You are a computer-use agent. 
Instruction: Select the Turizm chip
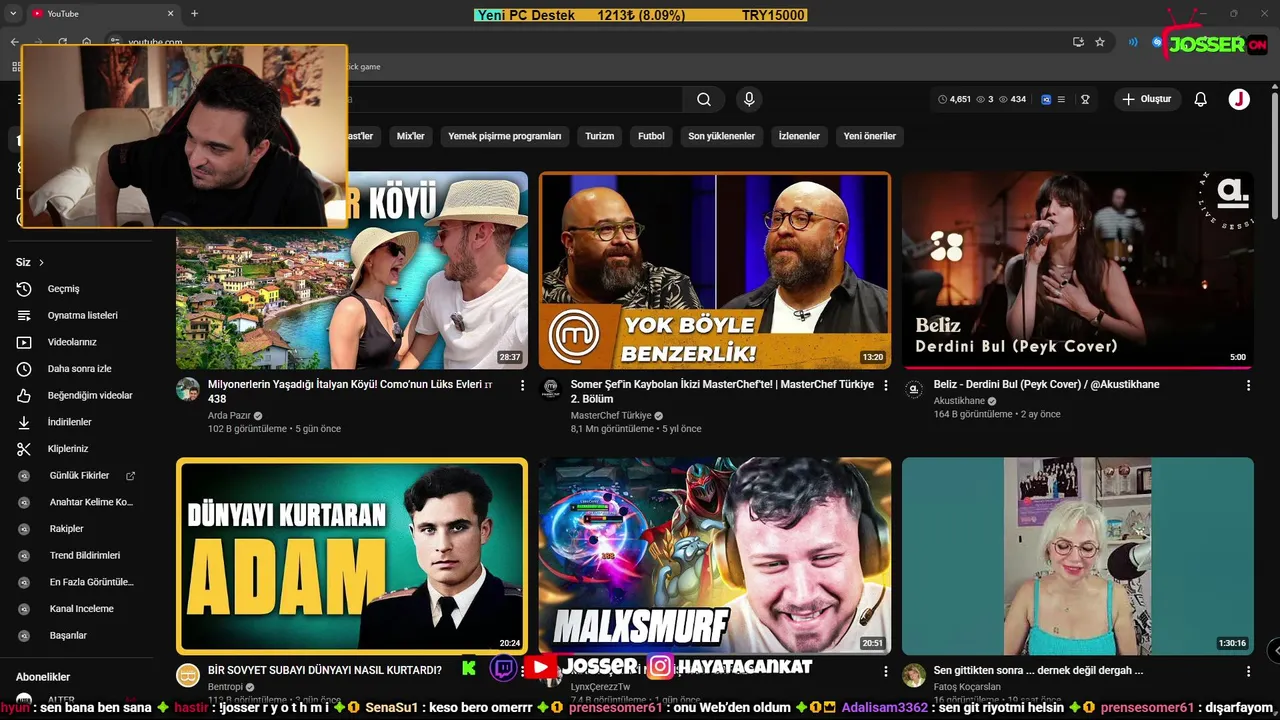600,136
